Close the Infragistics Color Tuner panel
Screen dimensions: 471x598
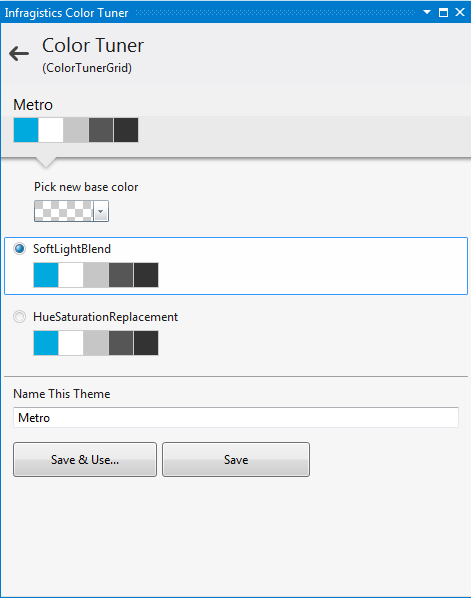coord(460,13)
